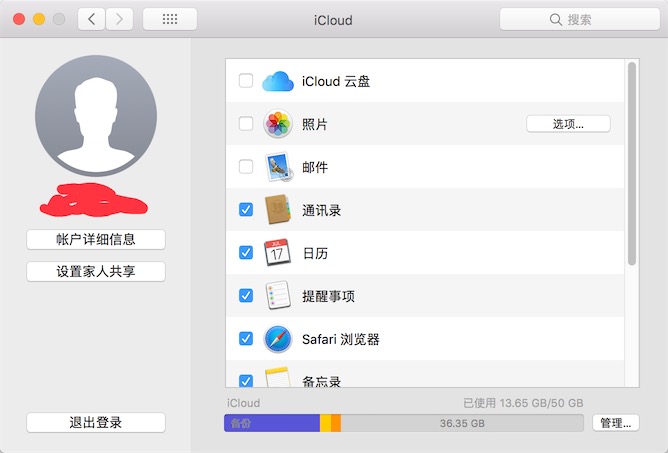Click the 帐户详细信息 button
668x453 pixels.
96,239
